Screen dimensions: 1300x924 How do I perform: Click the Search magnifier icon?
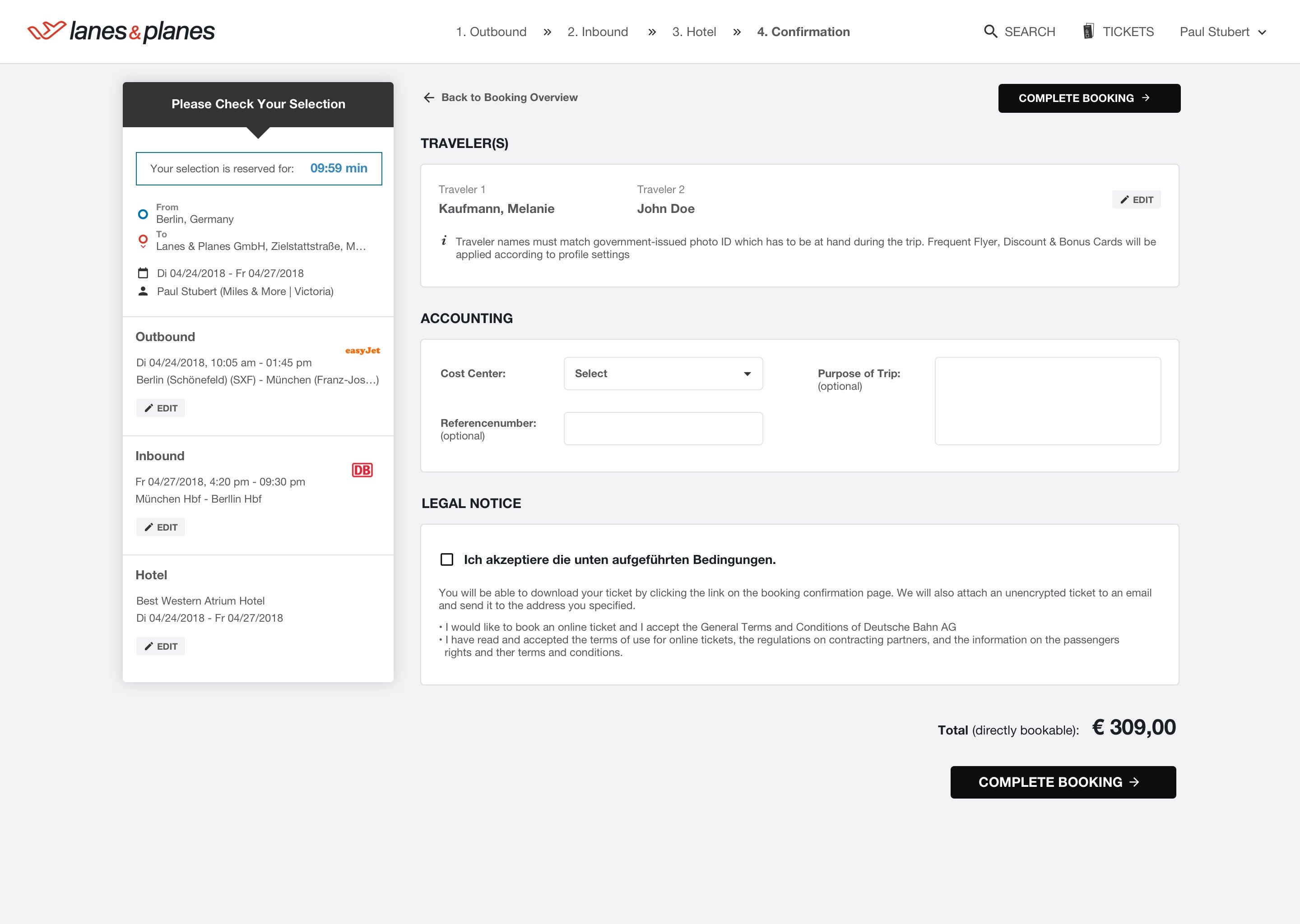coord(990,31)
